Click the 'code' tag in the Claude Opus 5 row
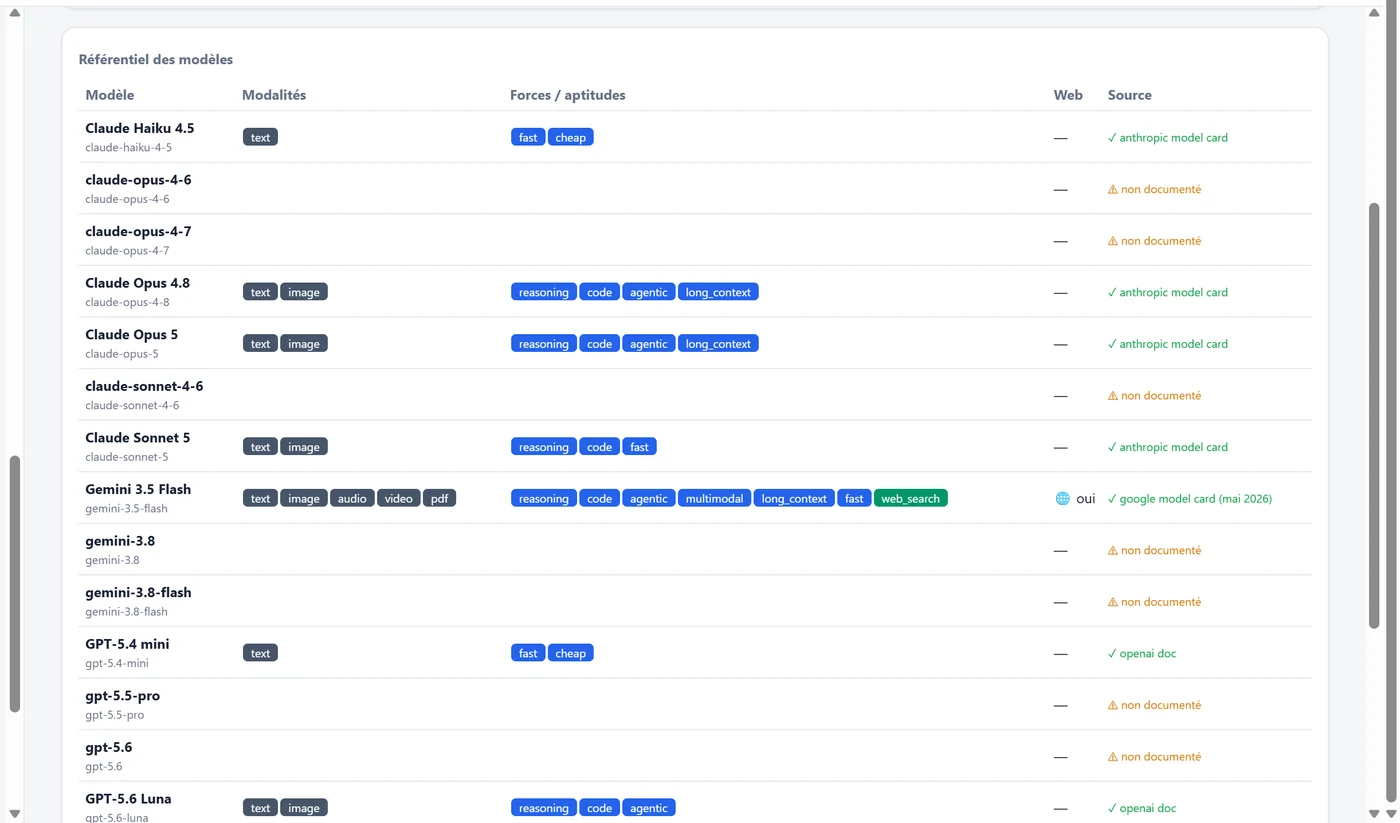 pyautogui.click(x=600, y=343)
